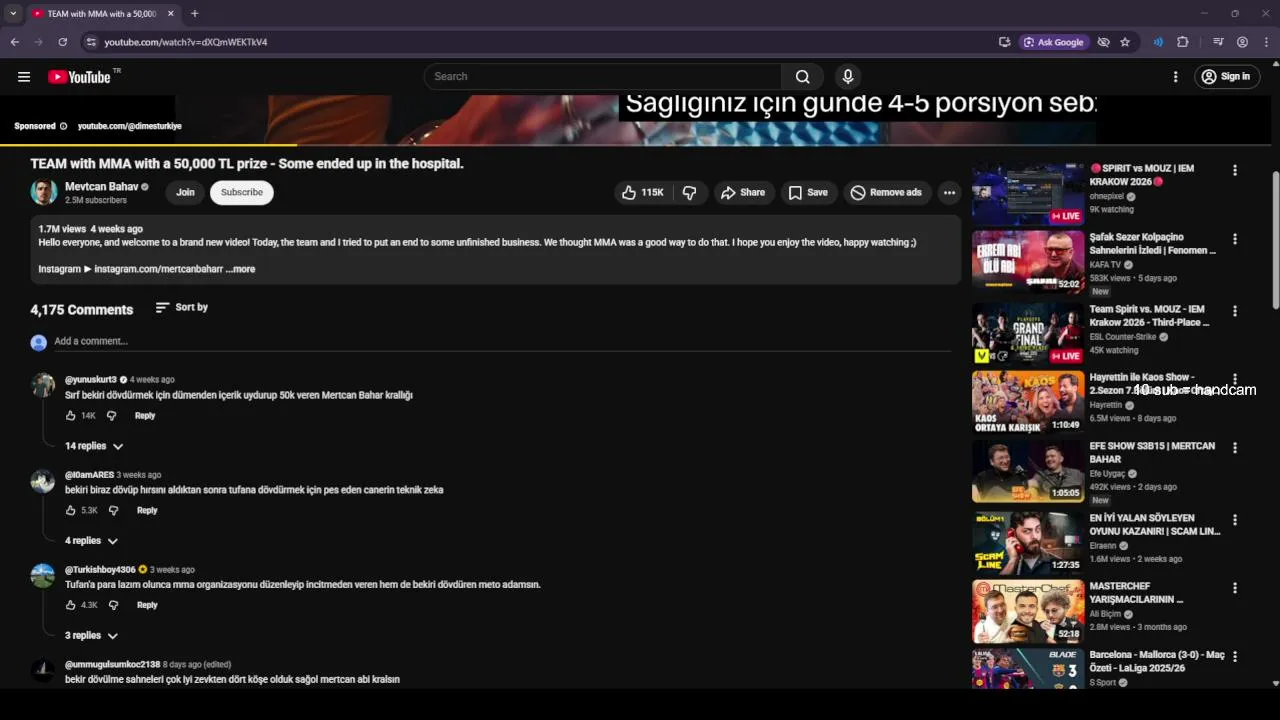This screenshot has height=720, width=1280.
Task: Open options for EFE SHOW S3B15 video
Action: pyautogui.click(x=1235, y=448)
